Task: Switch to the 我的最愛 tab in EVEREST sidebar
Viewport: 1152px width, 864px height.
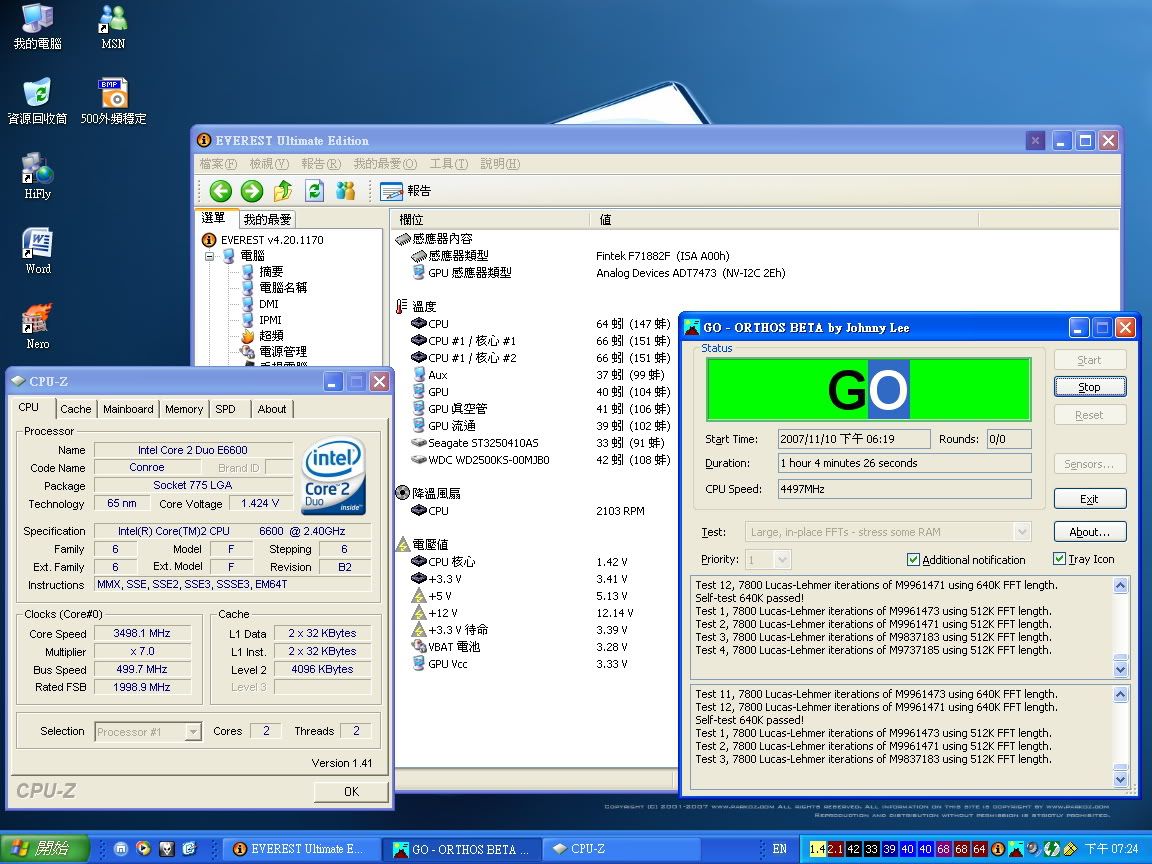Action: (x=267, y=219)
